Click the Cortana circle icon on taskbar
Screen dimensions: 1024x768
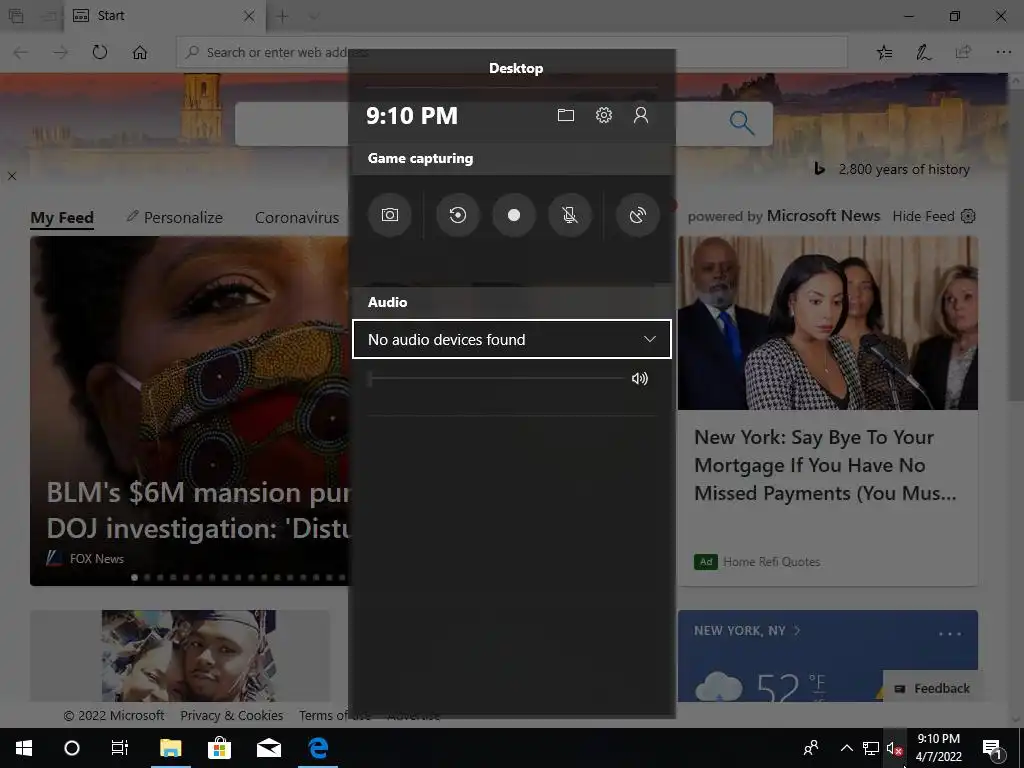72,748
